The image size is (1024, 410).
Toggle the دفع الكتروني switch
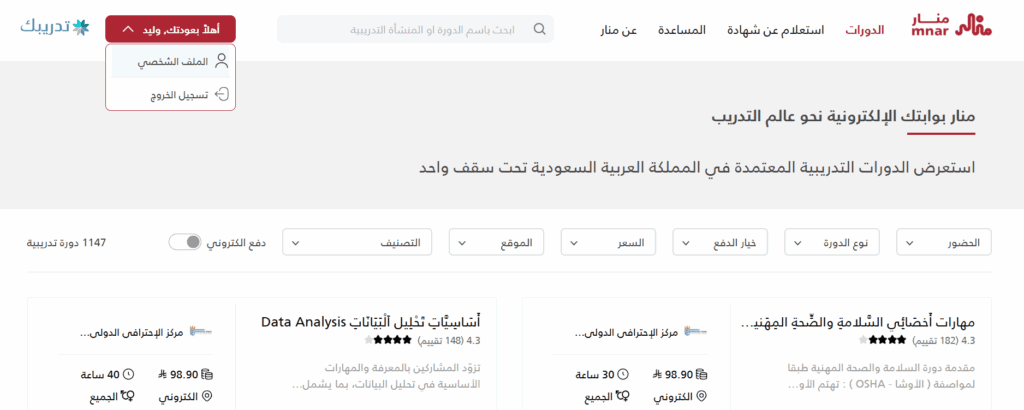(185, 242)
